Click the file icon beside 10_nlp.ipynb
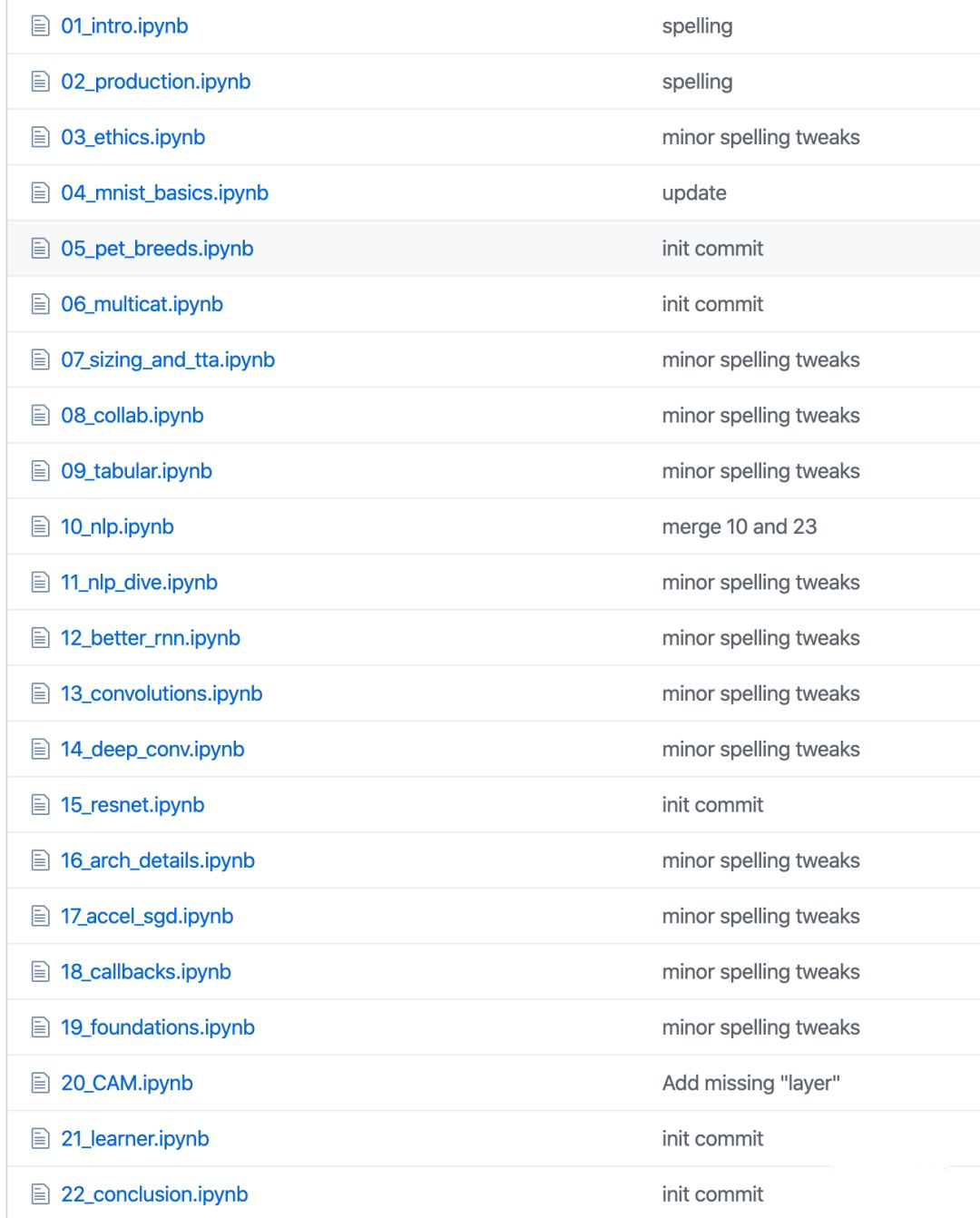This screenshot has height=1218, width=980. [x=40, y=526]
